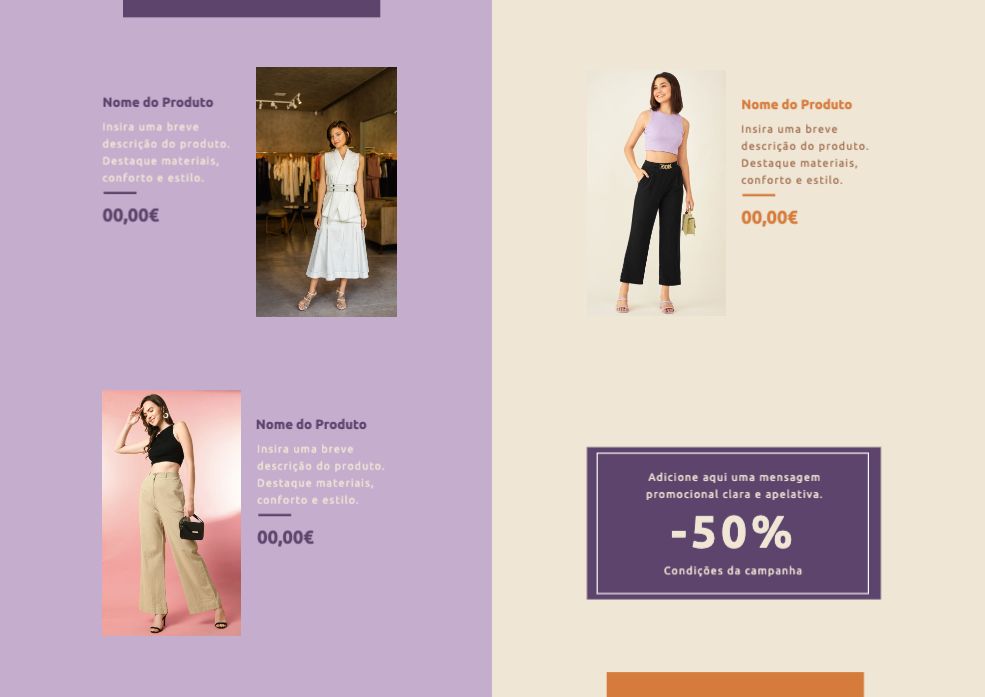Viewport: 985px width, 697px height.
Task: Click the orange 00,00€ price
Action: pos(770,217)
